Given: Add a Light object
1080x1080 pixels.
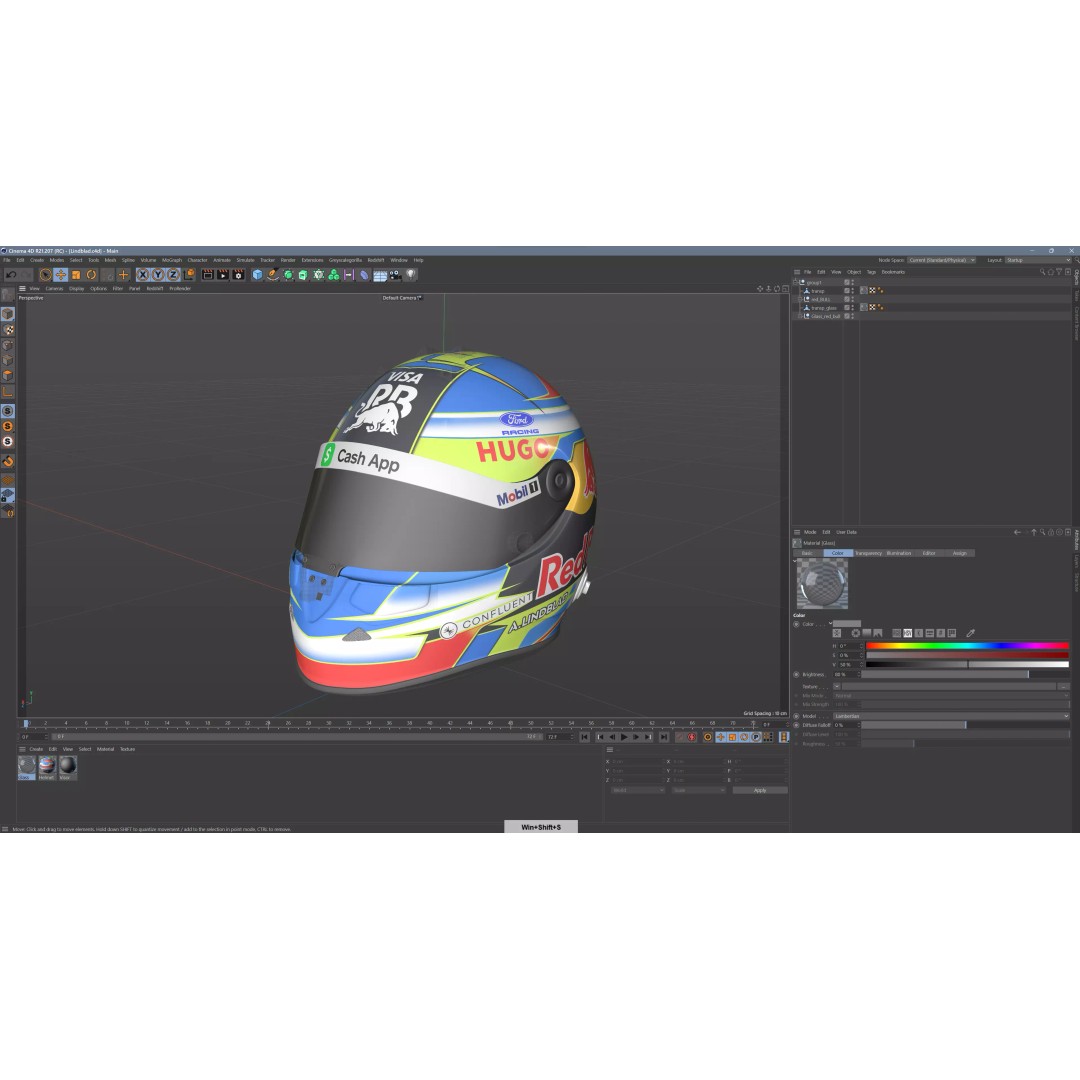Looking at the screenshot, I should [x=411, y=275].
